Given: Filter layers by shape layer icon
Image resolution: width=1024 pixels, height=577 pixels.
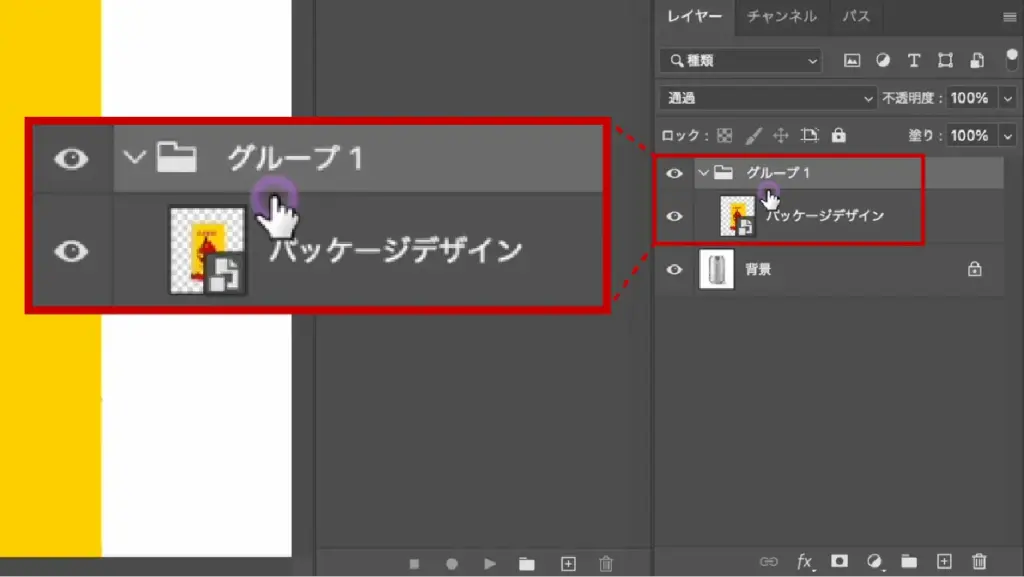Looking at the screenshot, I should [944, 60].
